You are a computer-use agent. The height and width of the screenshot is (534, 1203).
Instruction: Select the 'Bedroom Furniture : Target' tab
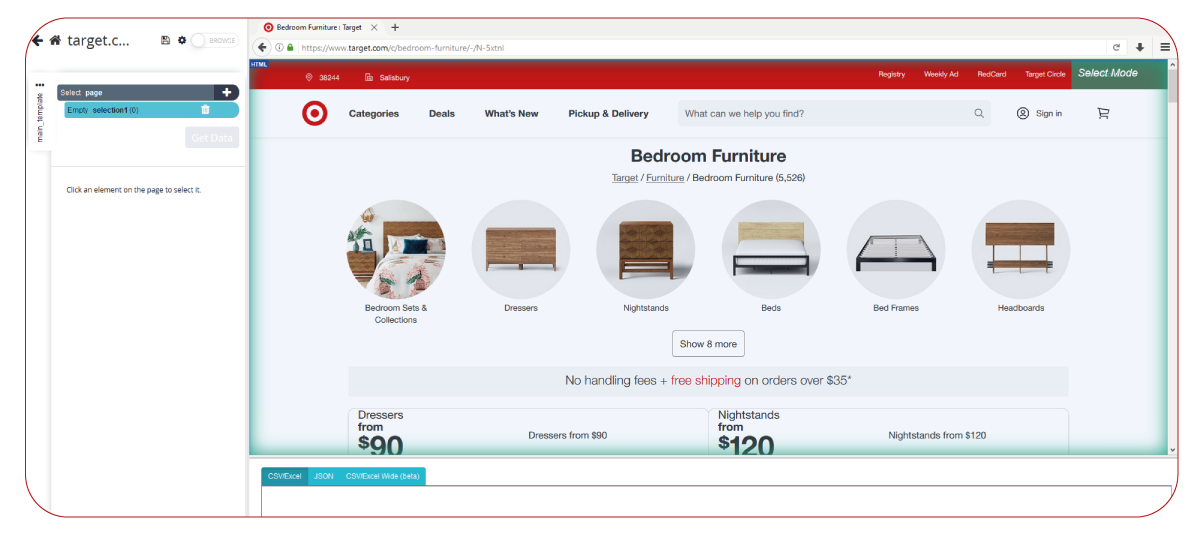320,27
